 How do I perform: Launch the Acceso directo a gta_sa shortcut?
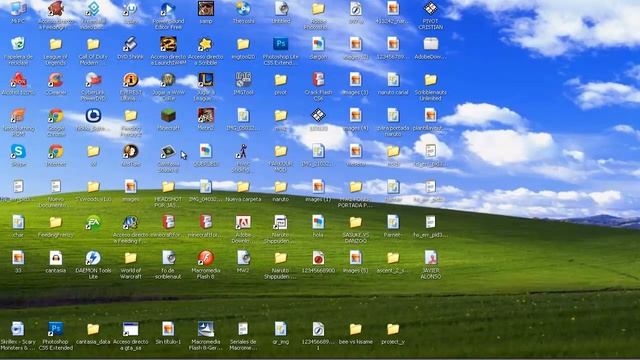(x=131, y=329)
